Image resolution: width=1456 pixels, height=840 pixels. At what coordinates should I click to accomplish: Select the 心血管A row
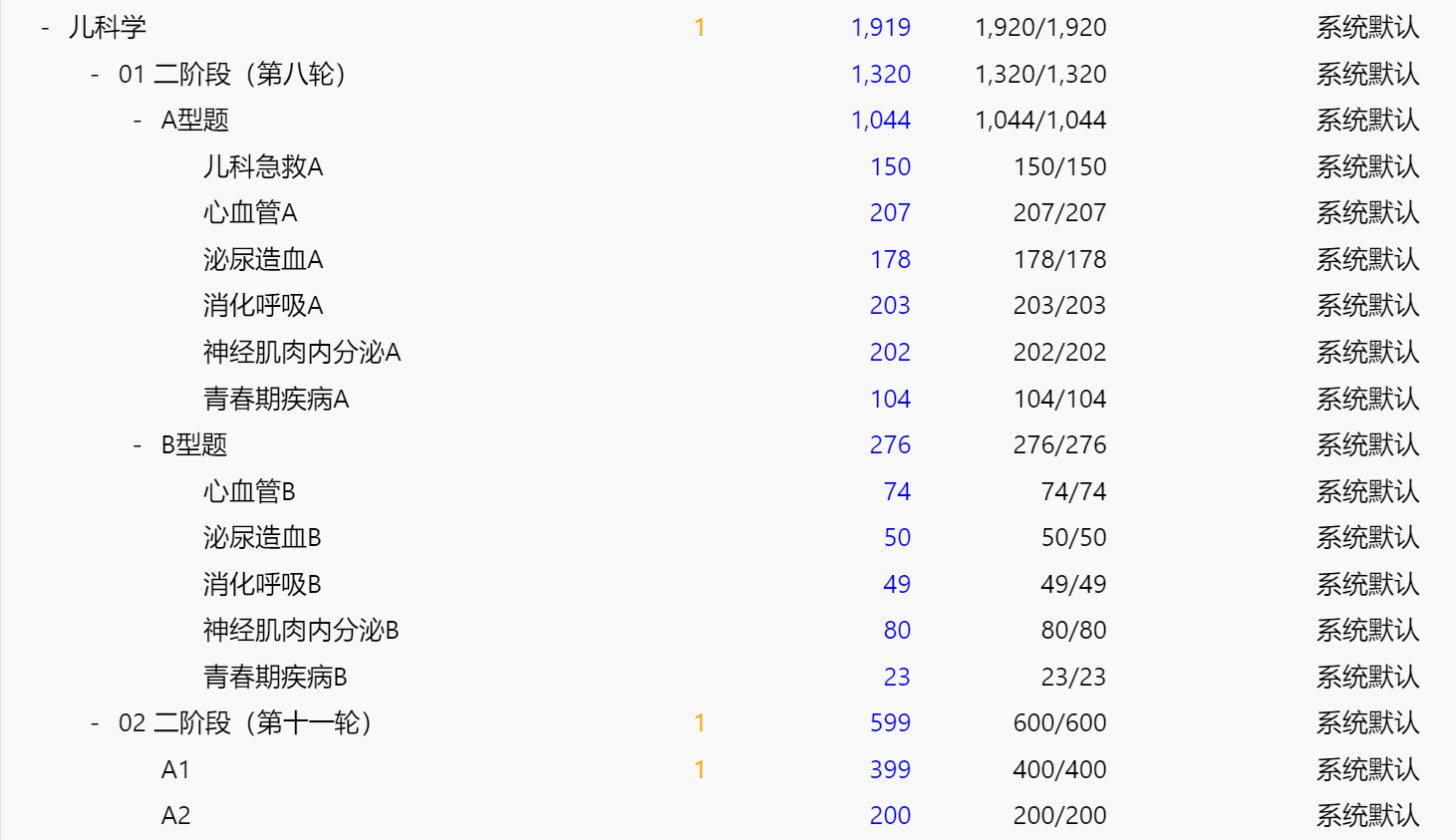(250, 213)
